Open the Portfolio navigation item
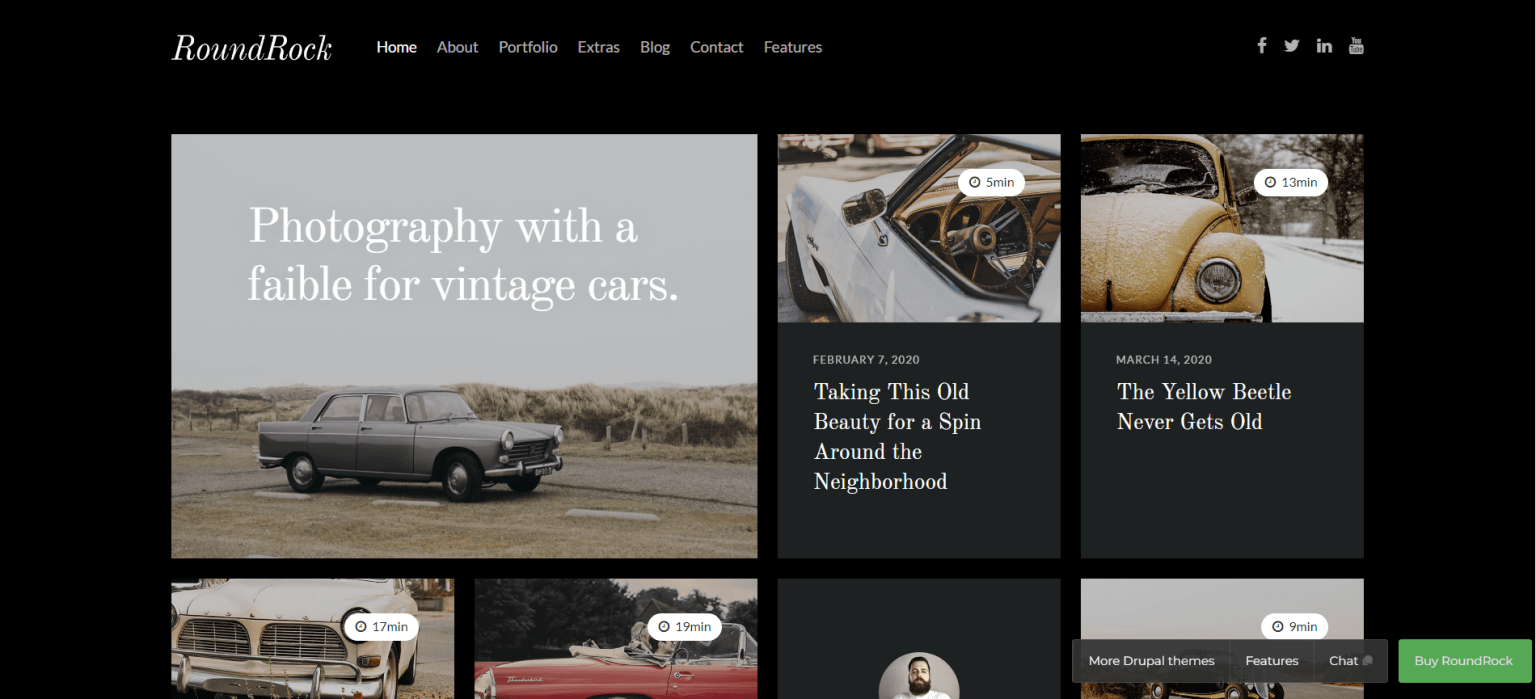 (528, 47)
